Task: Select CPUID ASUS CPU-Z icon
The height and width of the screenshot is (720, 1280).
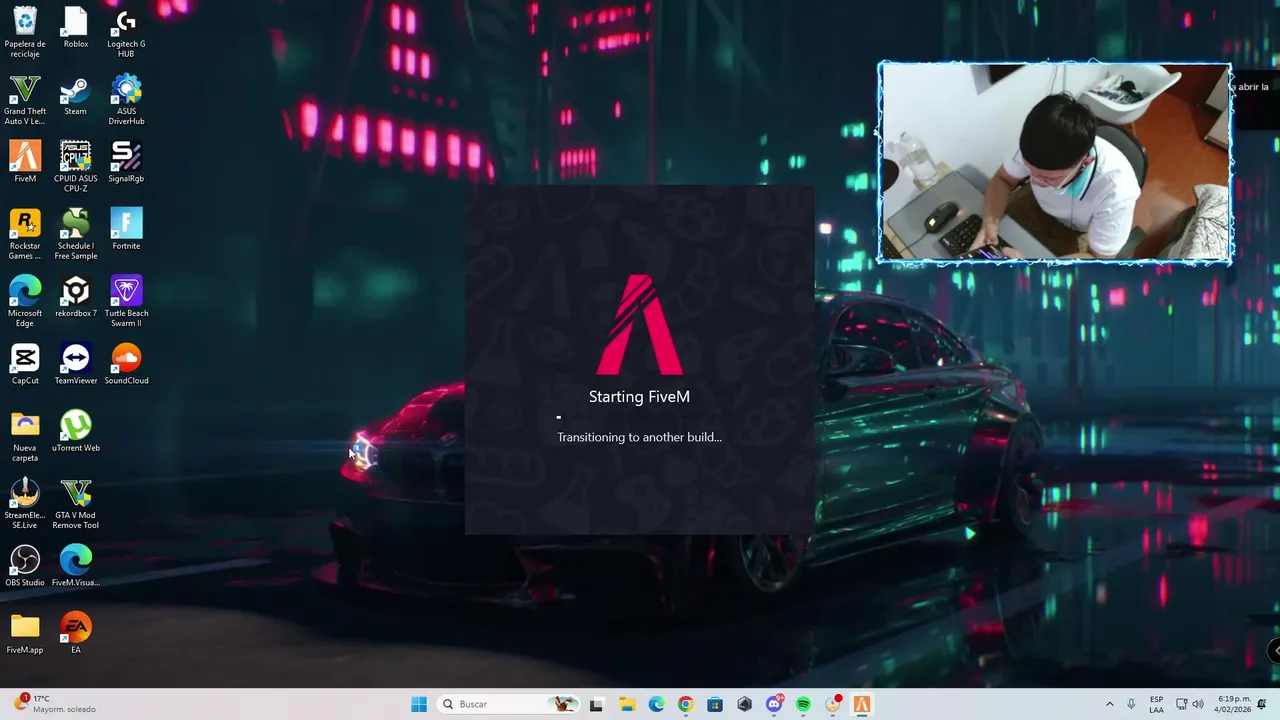Action: [76, 166]
